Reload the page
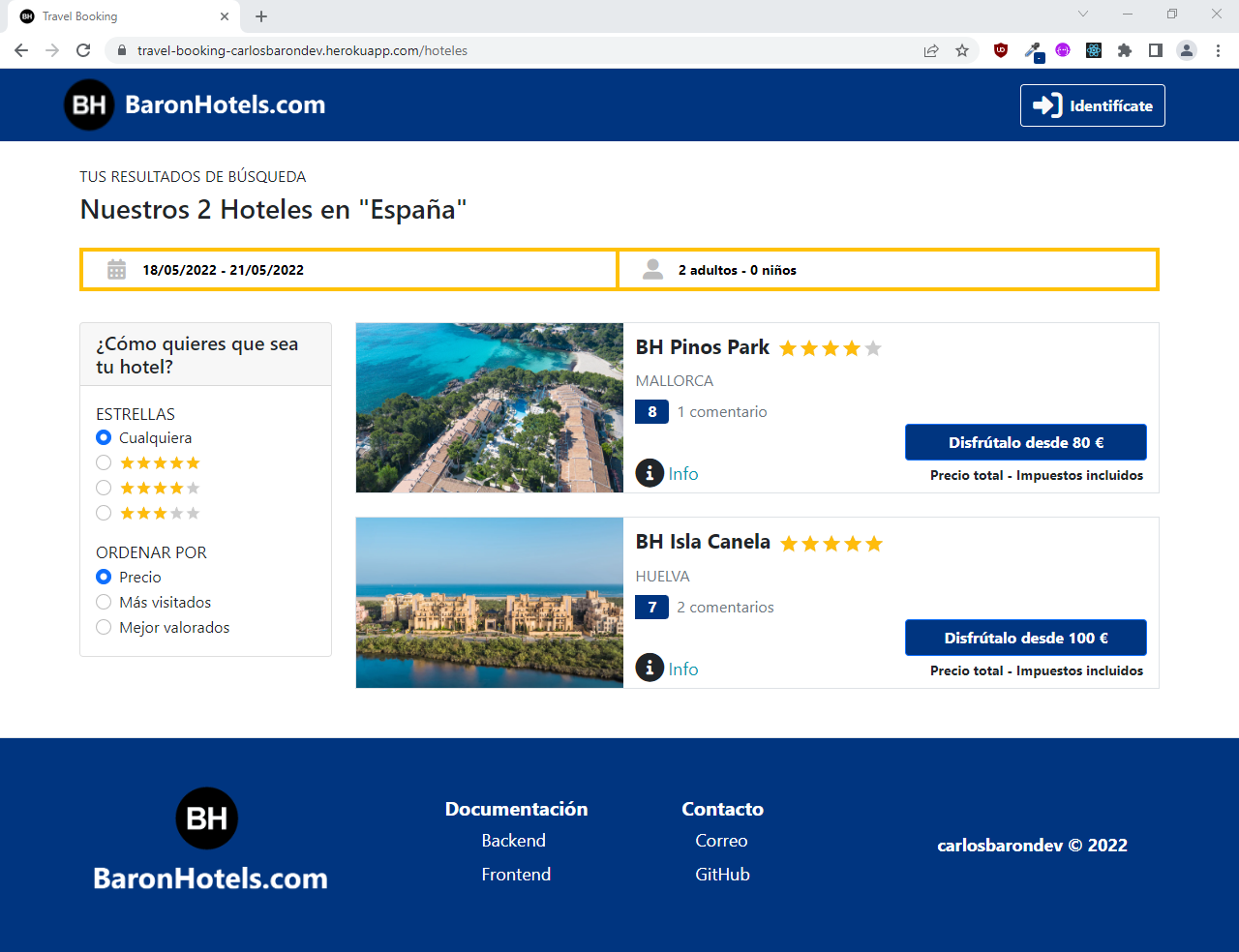The width and height of the screenshot is (1239, 952). (x=83, y=50)
